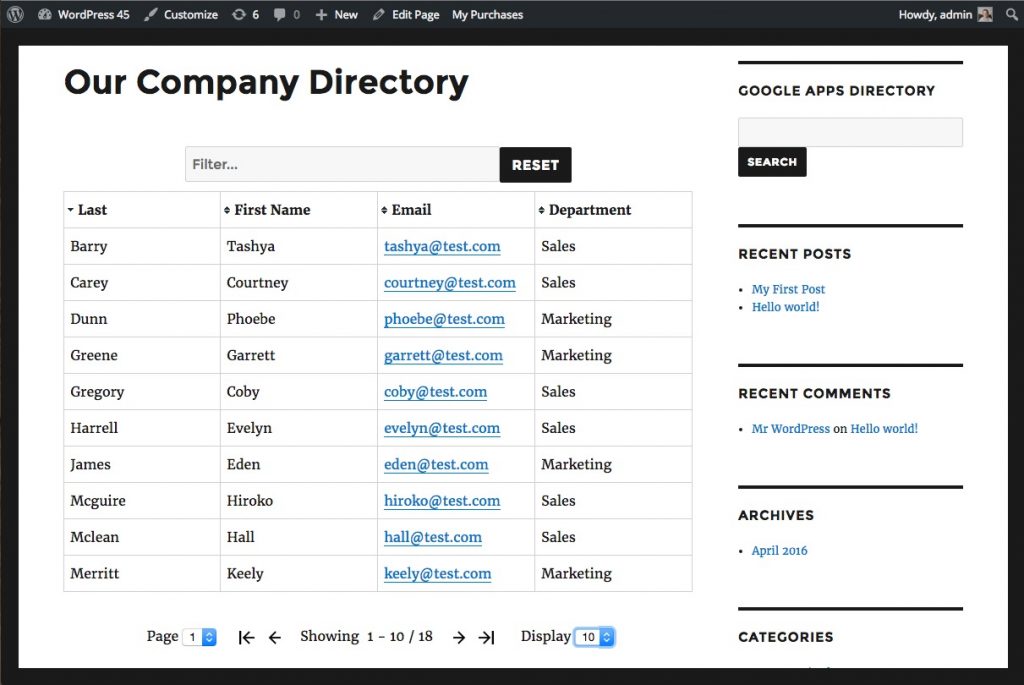Click the hiroko@test.com email link
This screenshot has width=1024, height=685.
point(442,501)
